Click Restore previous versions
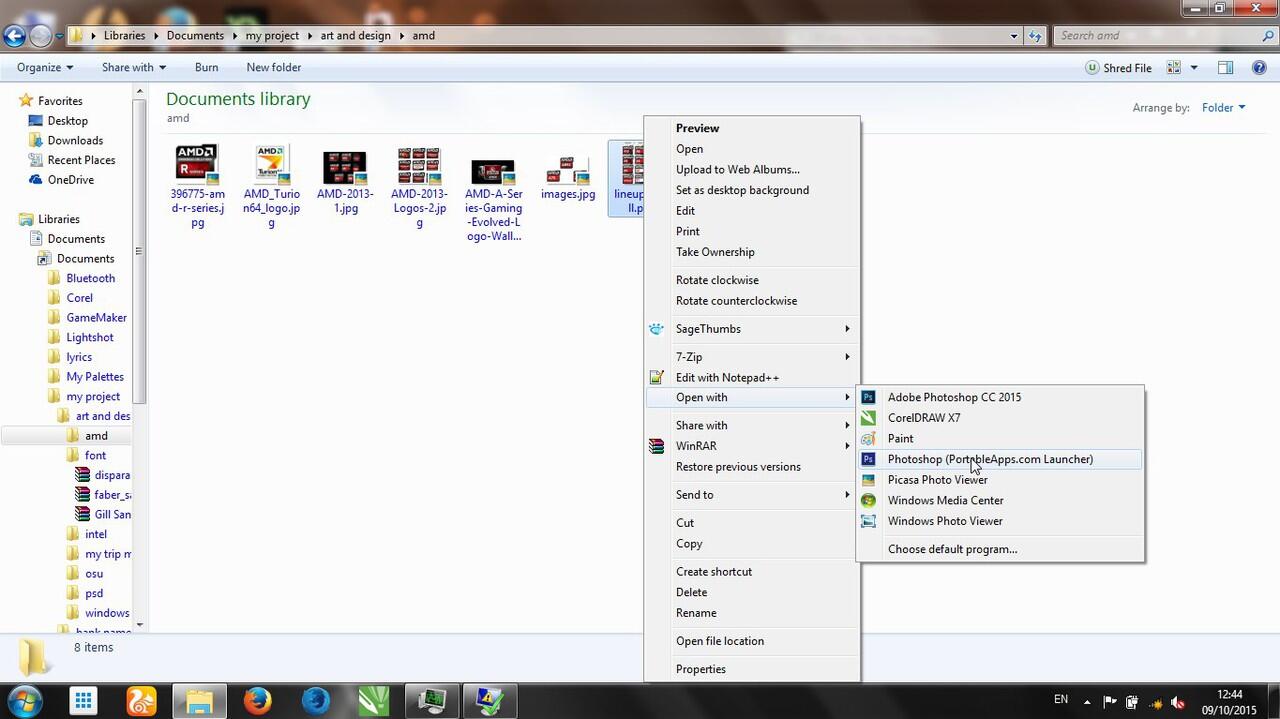1280x719 pixels. [752, 467]
